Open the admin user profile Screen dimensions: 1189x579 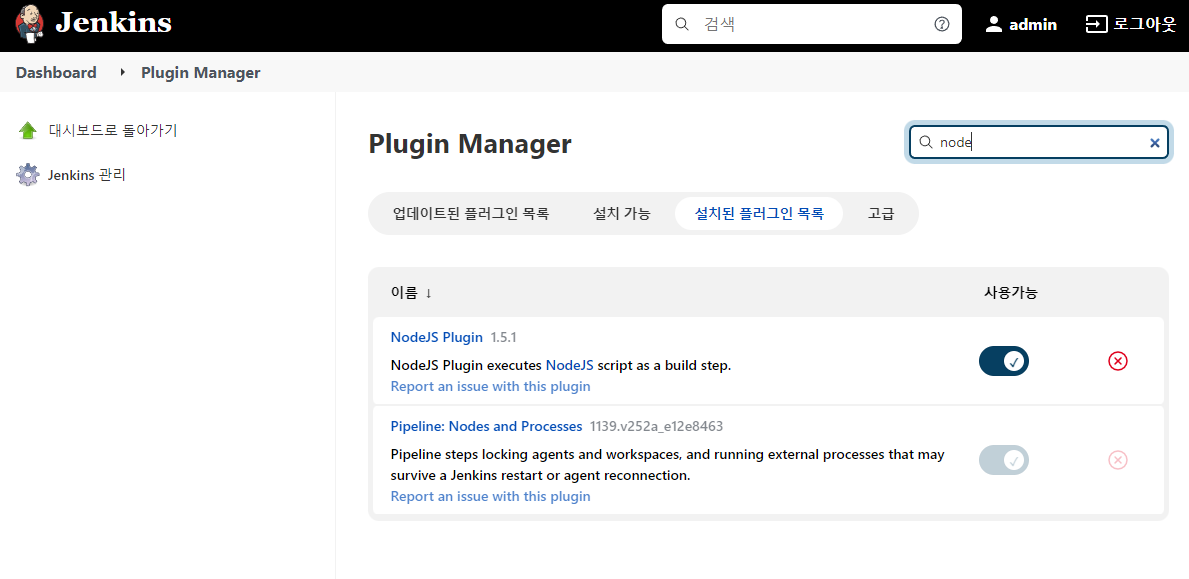click(1021, 24)
